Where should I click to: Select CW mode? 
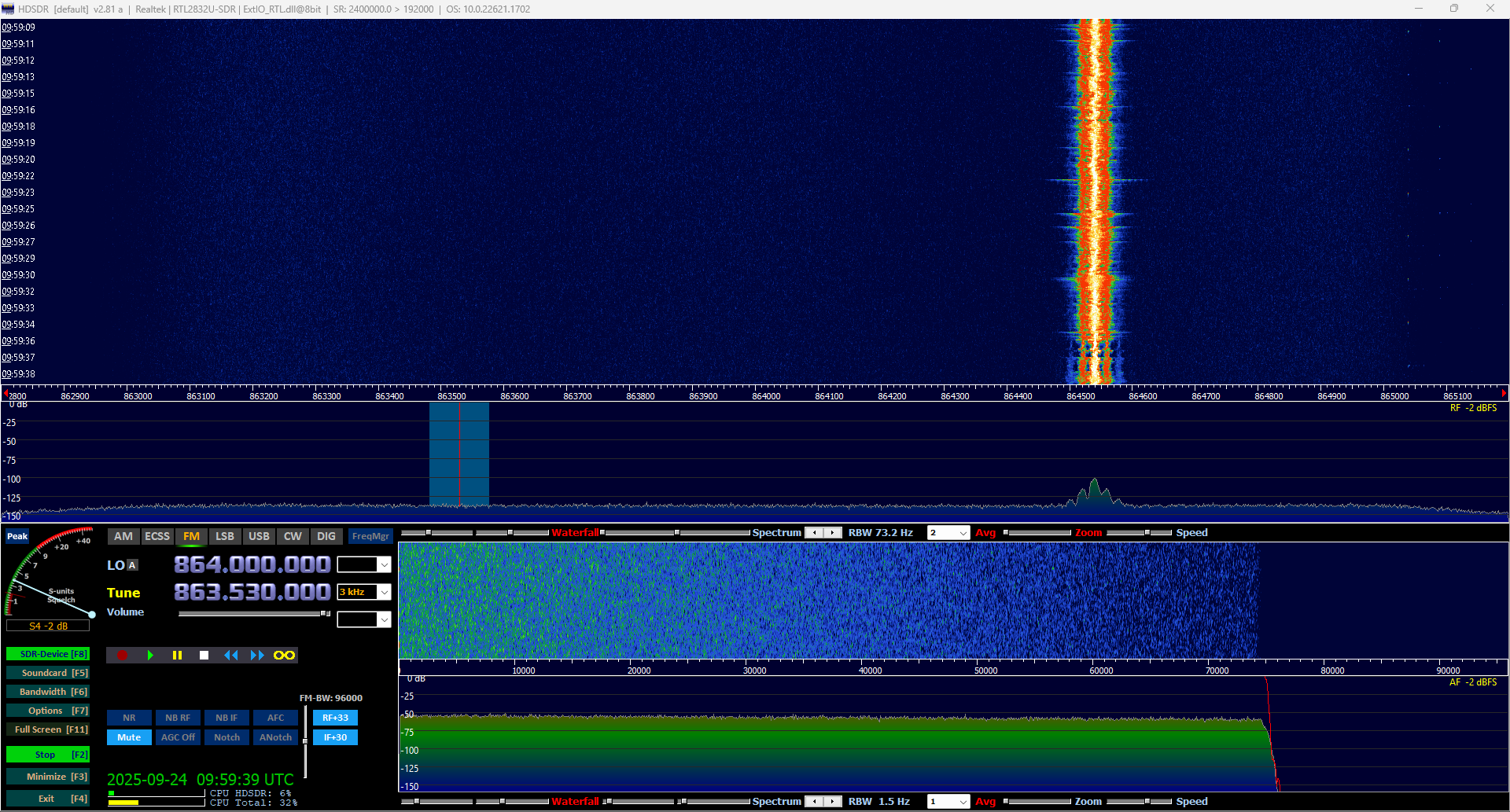point(293,536)
